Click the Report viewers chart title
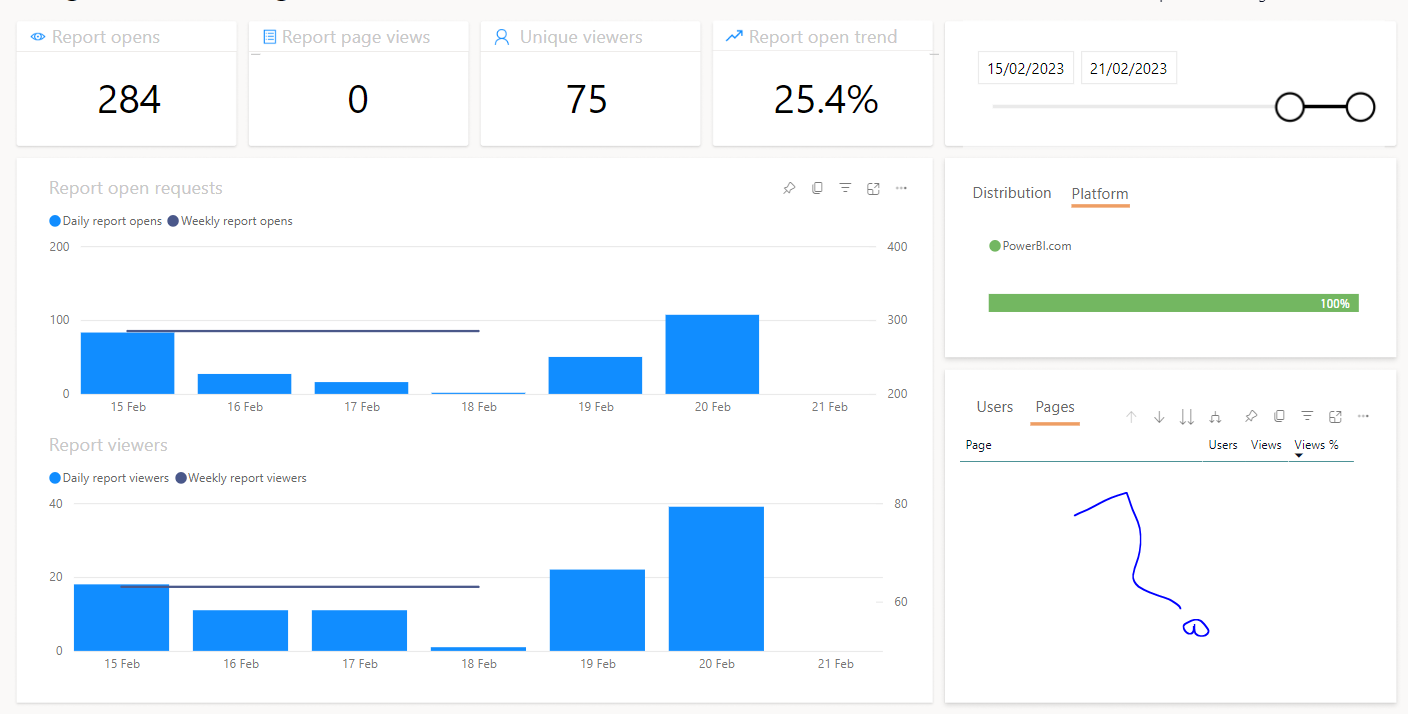Screen dimensions: 1408x714 (x=108, y=445)
